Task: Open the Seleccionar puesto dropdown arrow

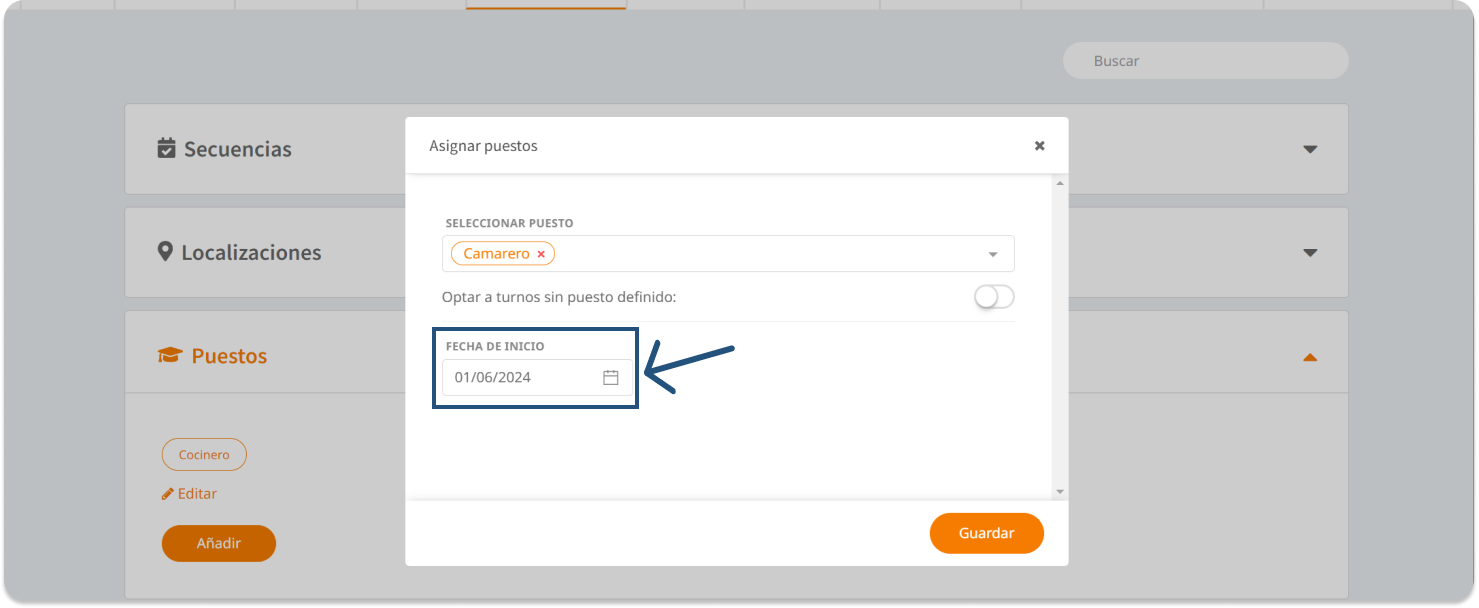Action: click(x=993, y=254)
